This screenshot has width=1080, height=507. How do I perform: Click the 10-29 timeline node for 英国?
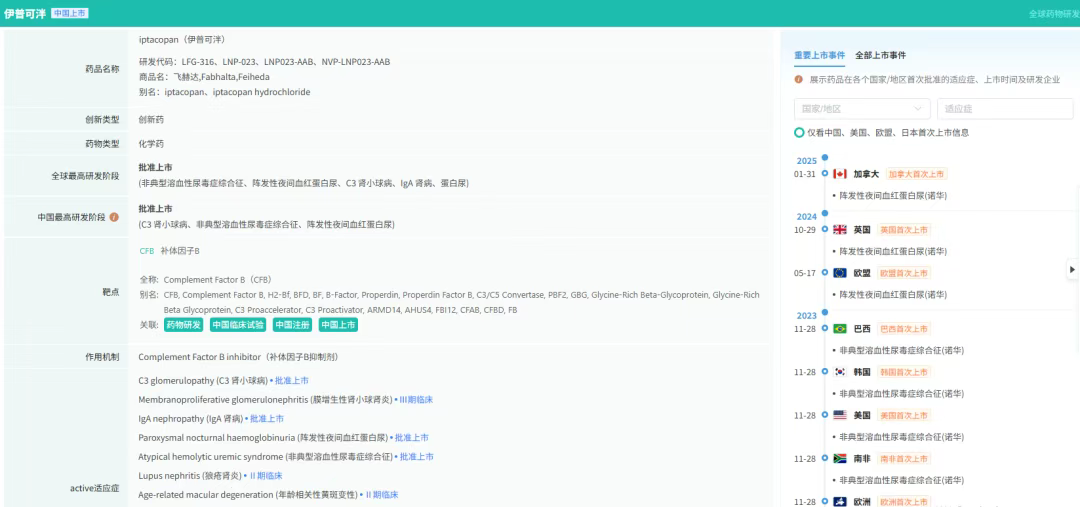click(x=824, y=229)
